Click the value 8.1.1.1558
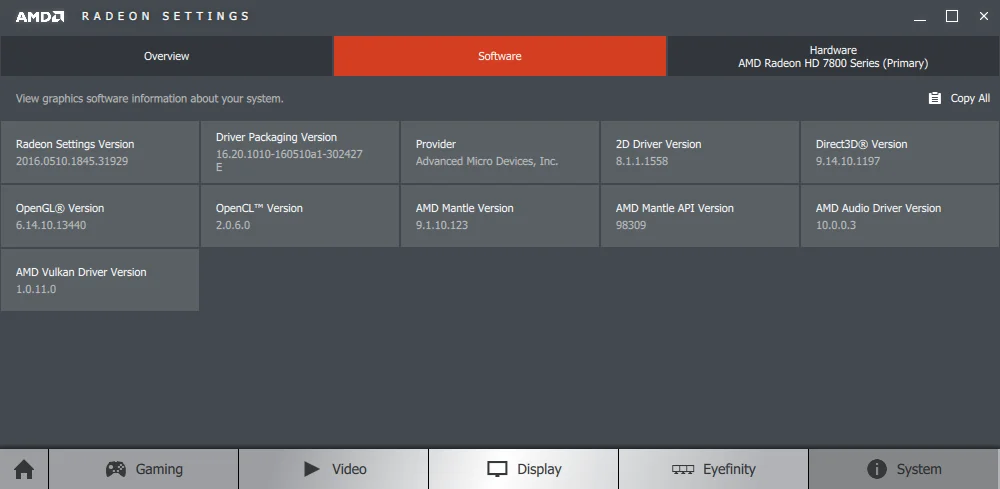 642,161
